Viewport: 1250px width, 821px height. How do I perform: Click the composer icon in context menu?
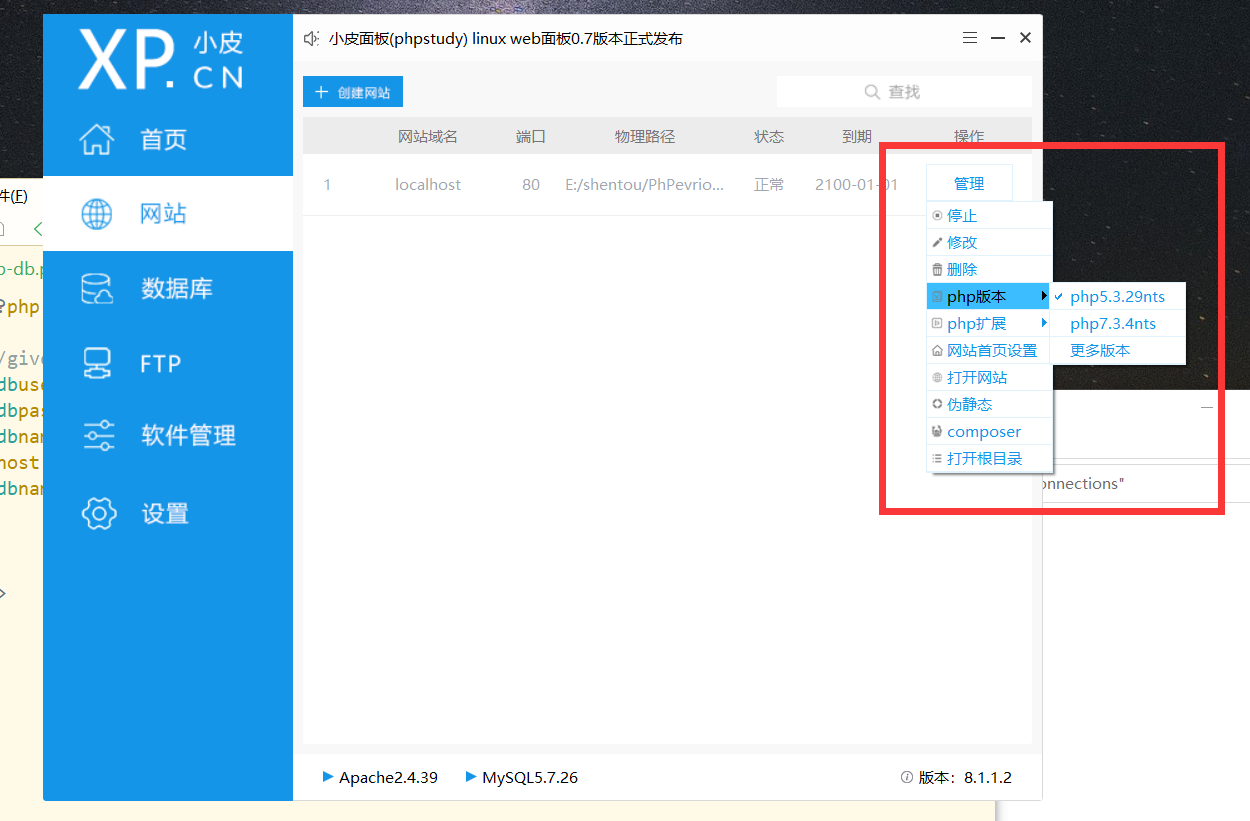pyautogui.click(x=937, y=432)
